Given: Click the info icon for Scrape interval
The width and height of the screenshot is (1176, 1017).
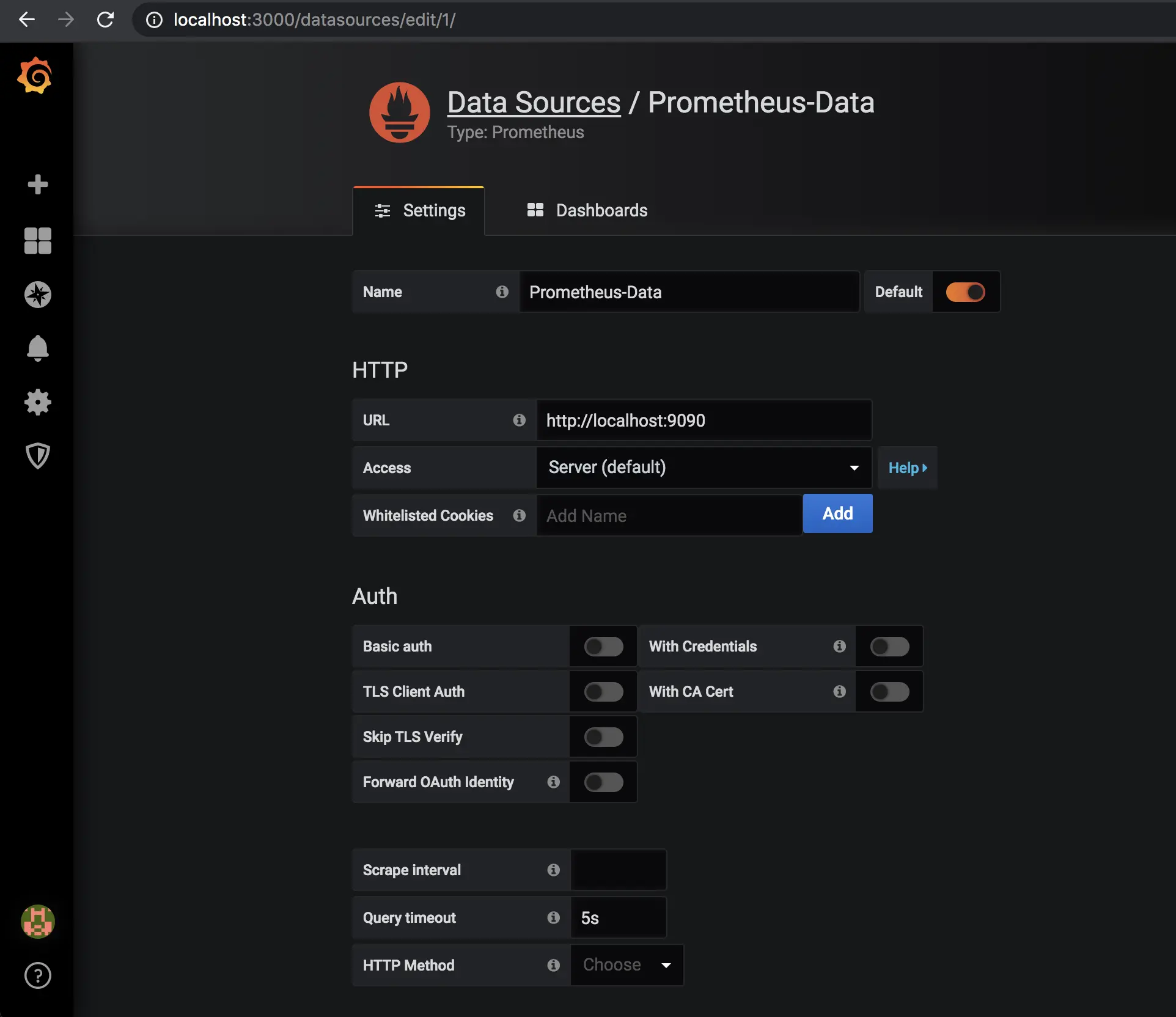Looking at the screenshot, I should pyautogui.click(x=554, y=870).
